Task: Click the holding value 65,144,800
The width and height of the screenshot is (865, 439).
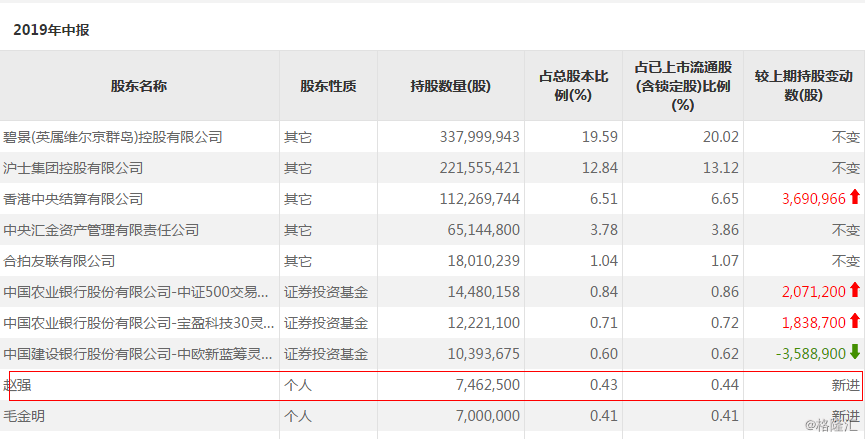Action: pyautogui.click(x=483, y=229)
